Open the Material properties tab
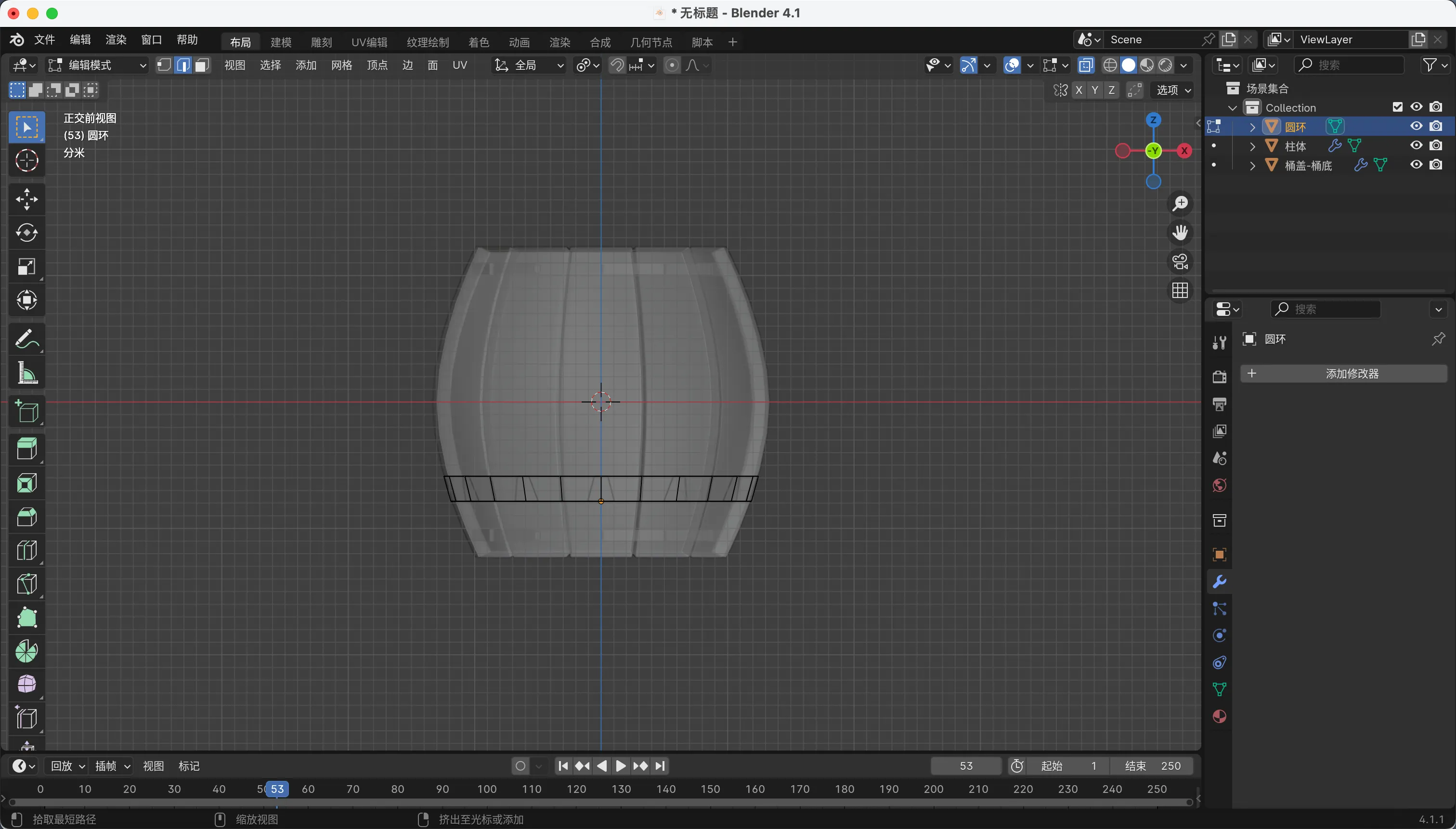This screenshot has width=1456, height=829. tap(1219, 716)
